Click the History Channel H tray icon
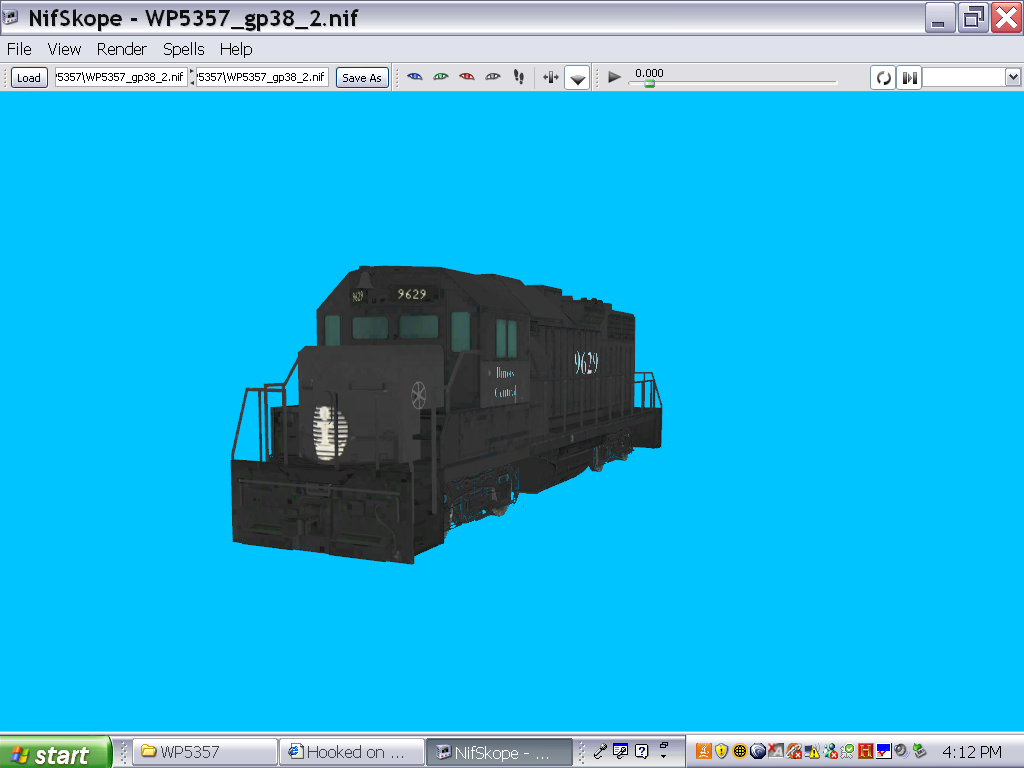This screenshot has width=1024, height=768. [x=866, y=751]
